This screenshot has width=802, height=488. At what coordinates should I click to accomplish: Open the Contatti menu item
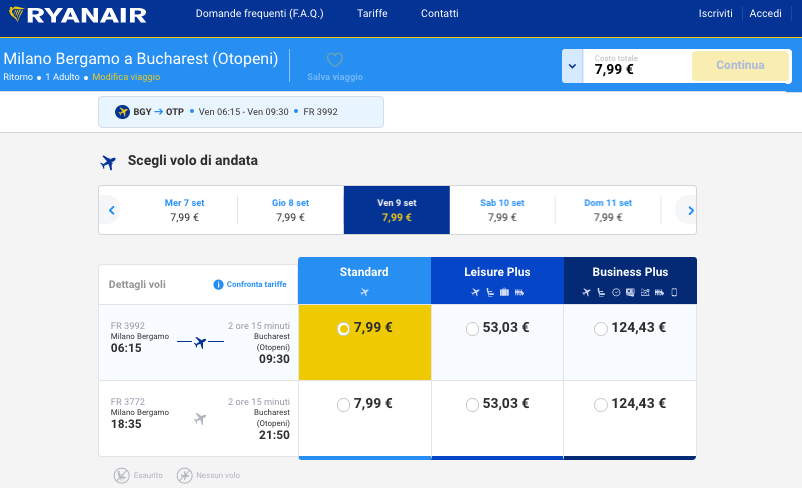439,14
